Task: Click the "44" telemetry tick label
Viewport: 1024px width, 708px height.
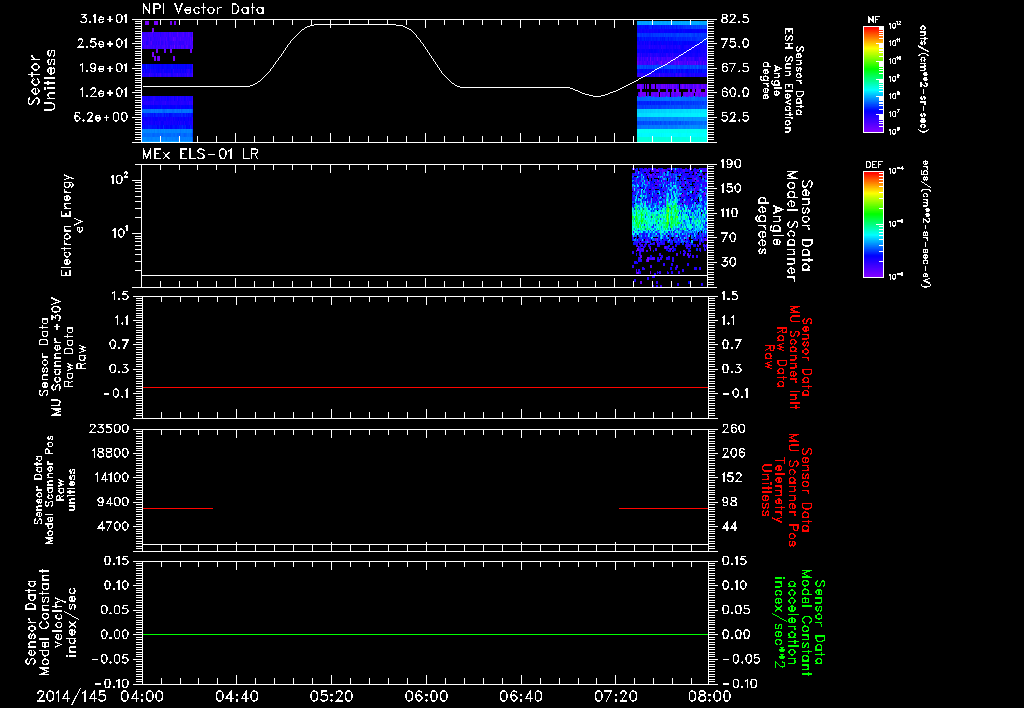Action: pyautogui.click(x=729, y=526)
